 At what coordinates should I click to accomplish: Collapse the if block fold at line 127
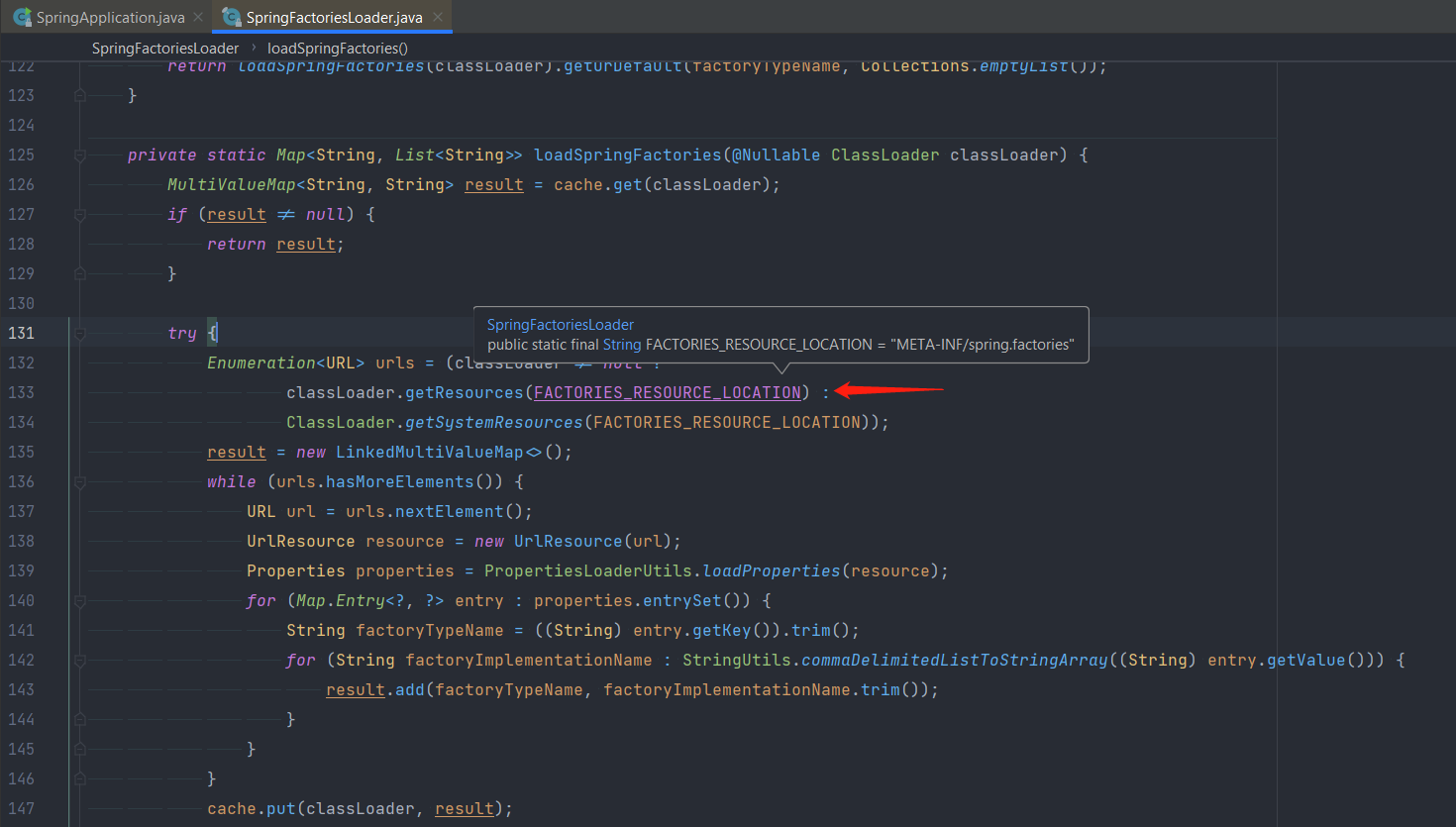pyautogui.click(x=80, y=214)
